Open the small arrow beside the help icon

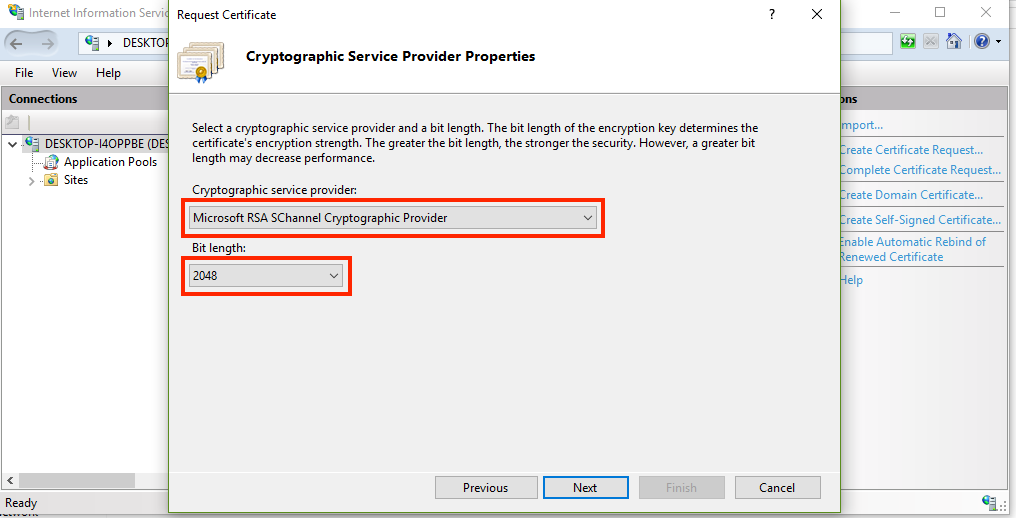click(998, 42)
